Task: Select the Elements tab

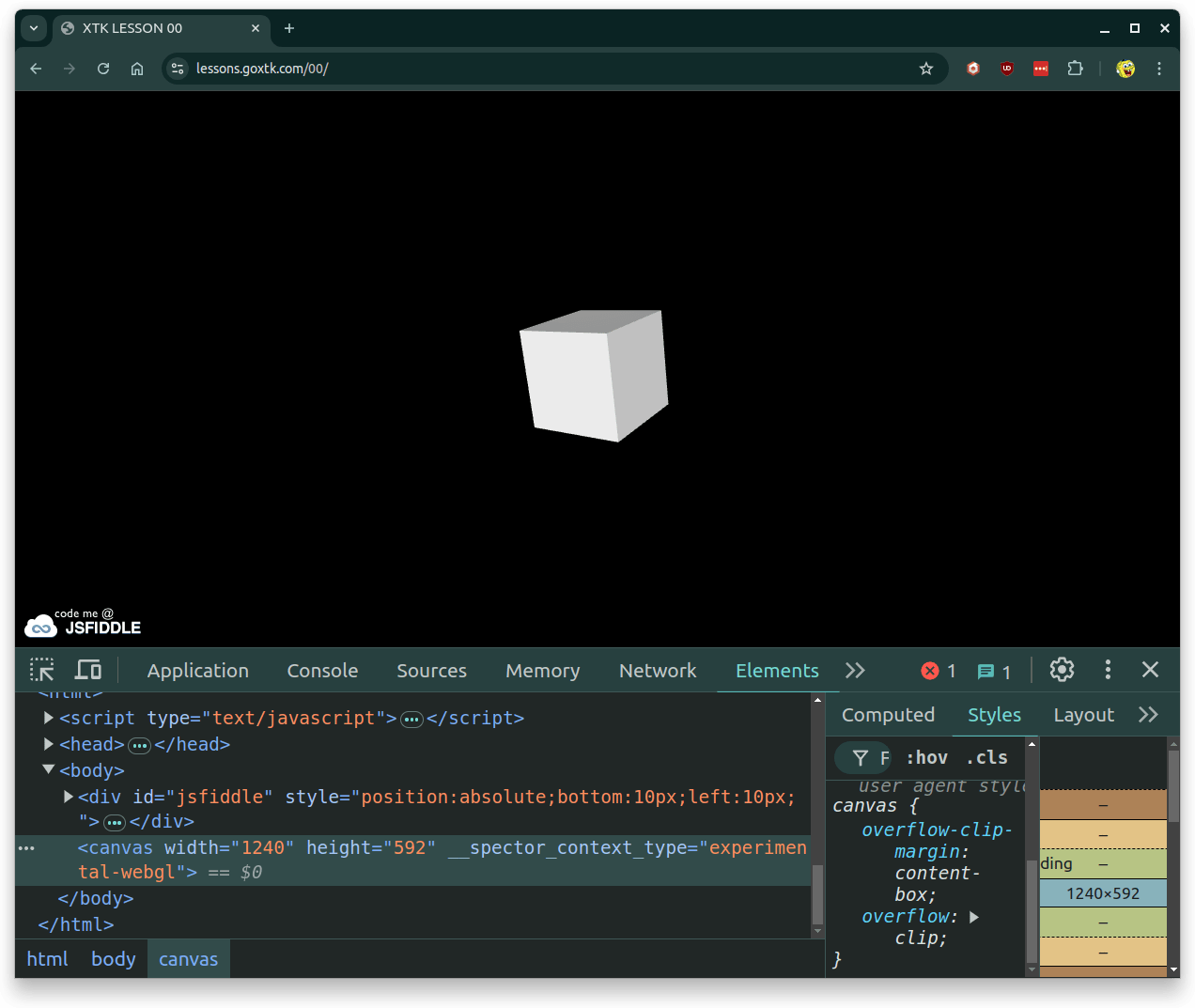Action: [x=777, y=671]
